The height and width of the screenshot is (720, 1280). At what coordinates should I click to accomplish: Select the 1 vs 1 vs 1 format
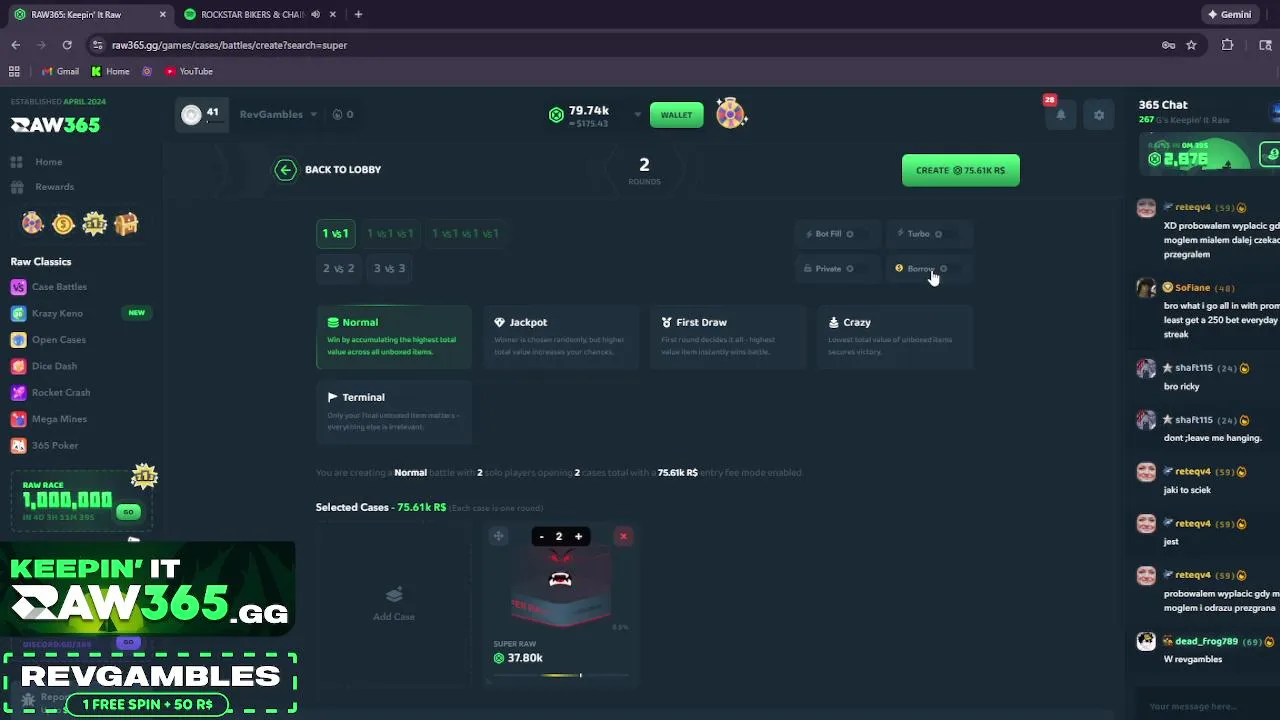click(x=390, y=234)
